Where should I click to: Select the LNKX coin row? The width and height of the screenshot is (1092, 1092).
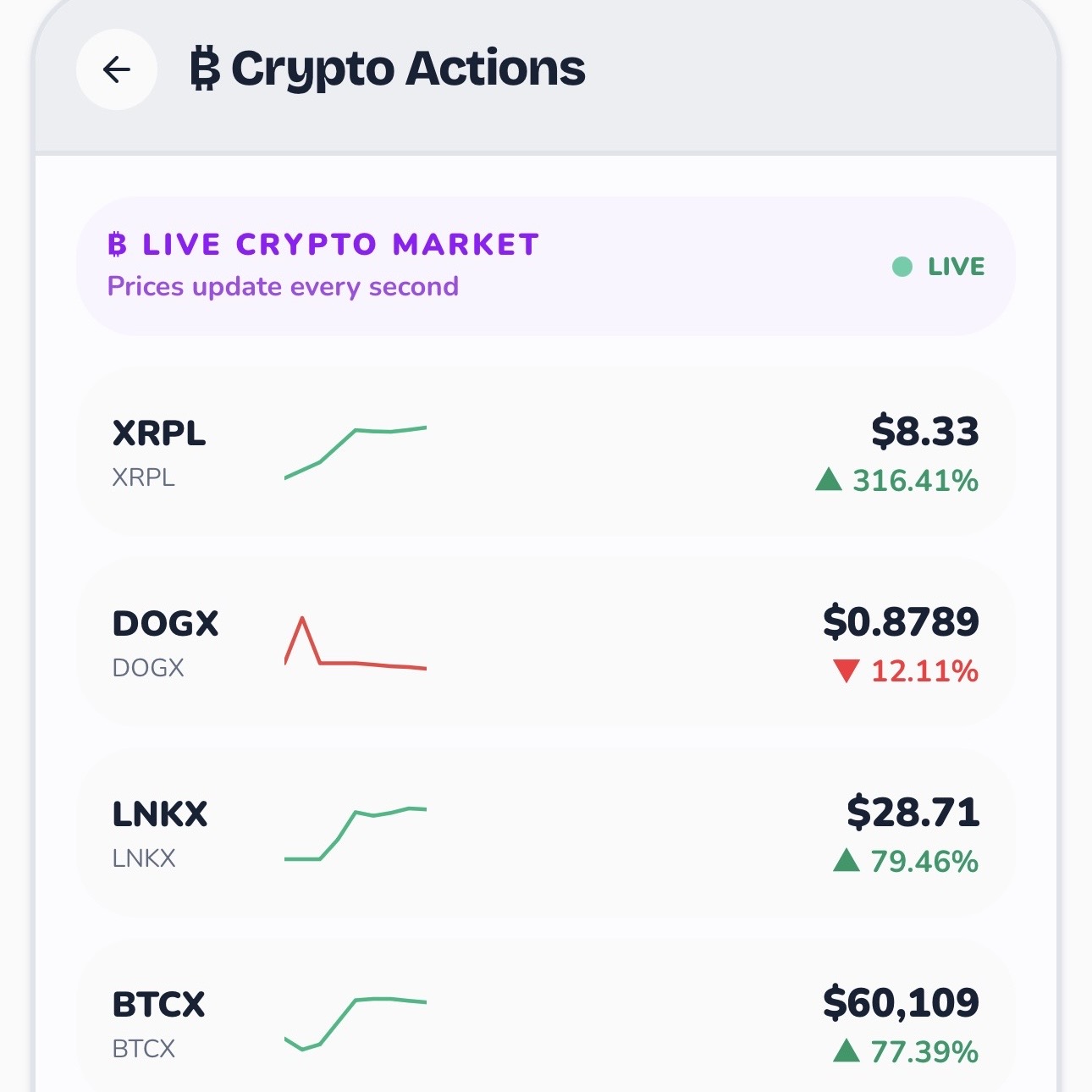click(546, 833)
